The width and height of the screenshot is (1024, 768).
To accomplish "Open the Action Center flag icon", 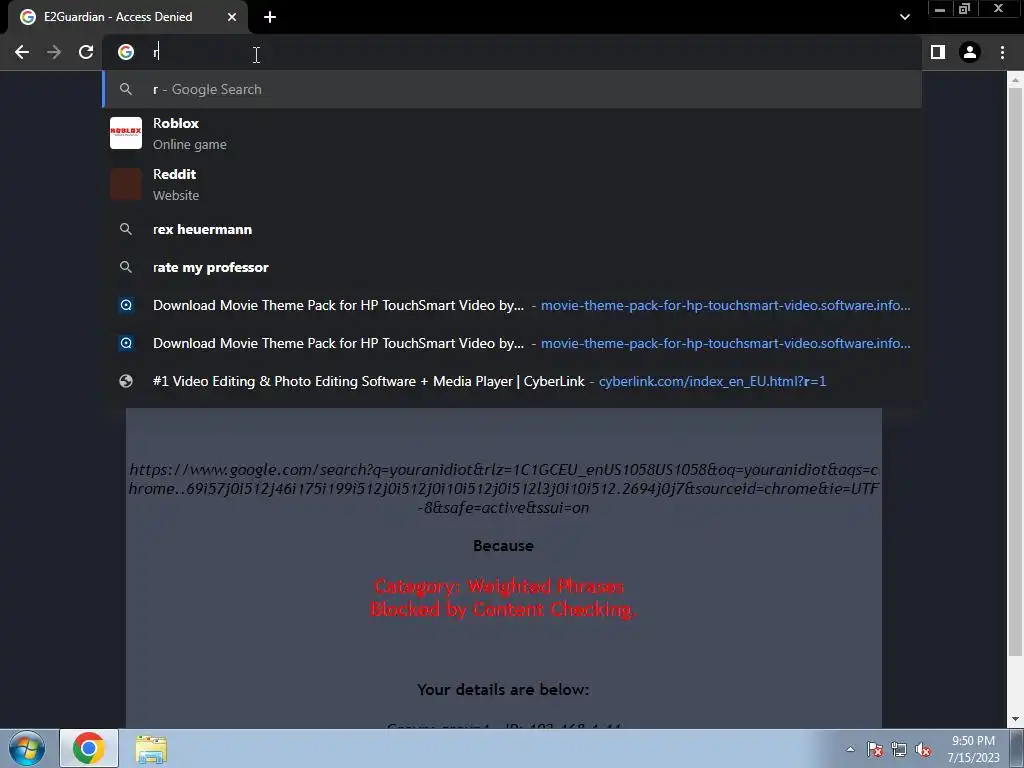I will click(x=875, y=749).
